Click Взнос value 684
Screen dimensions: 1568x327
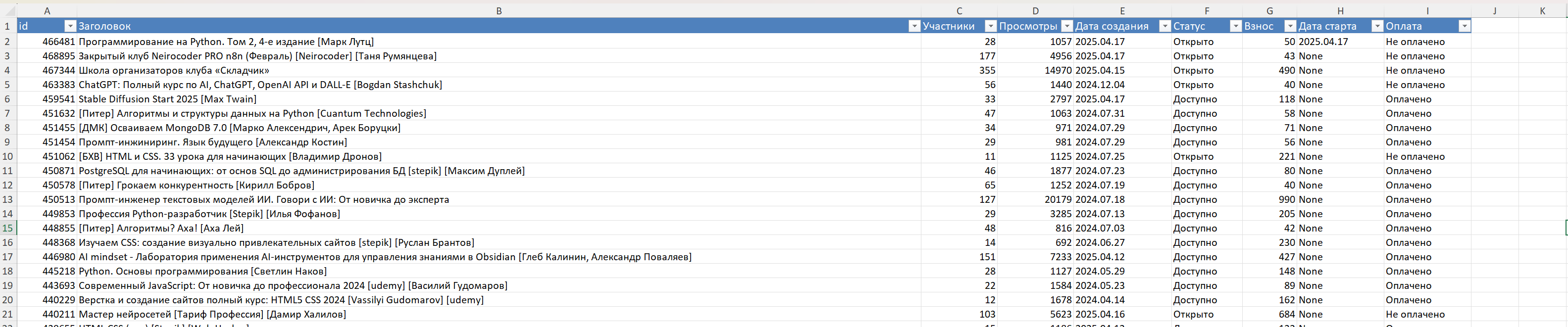coord(1270,314)
